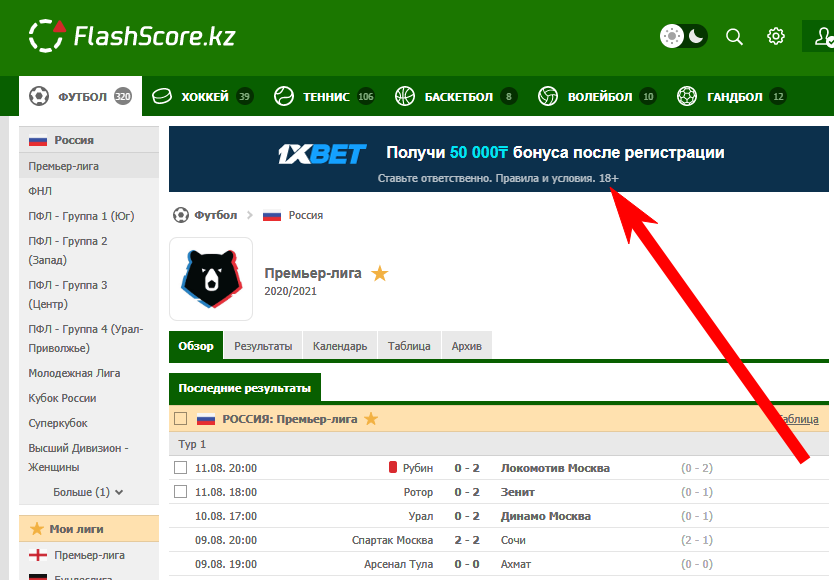
Task: Select the Хоккей sport tab
Action: coord(203,96)
